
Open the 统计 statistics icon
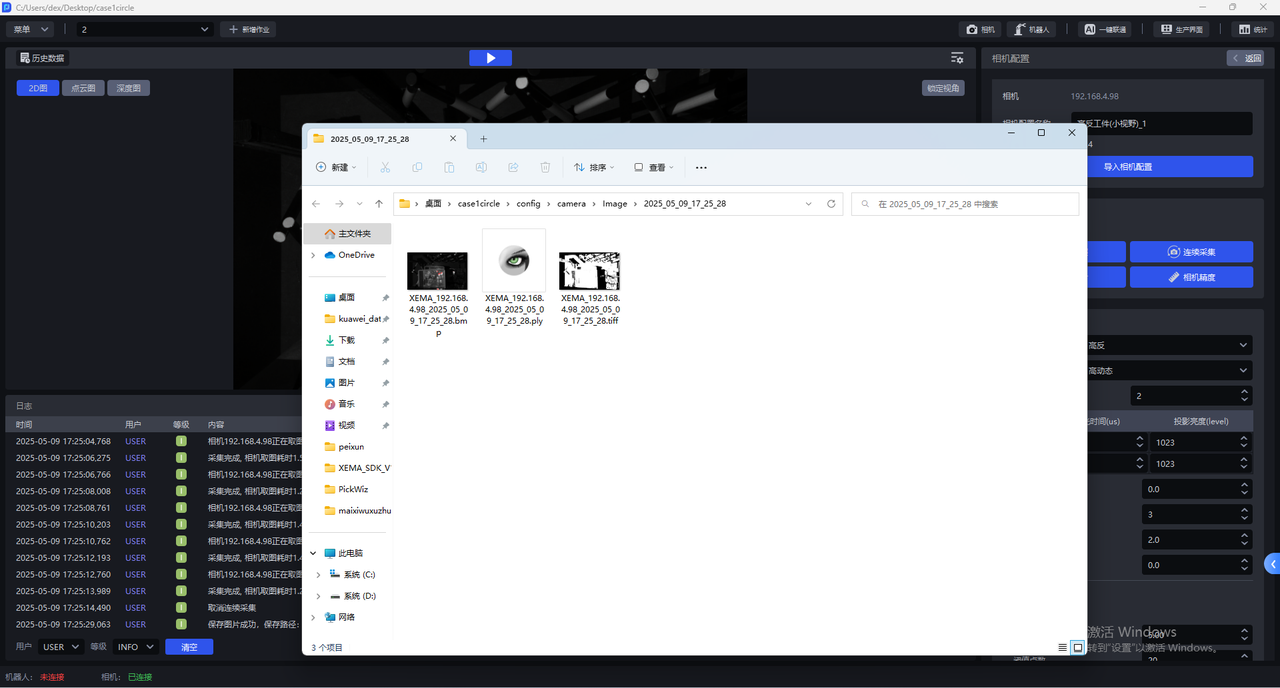[1252, 30]
